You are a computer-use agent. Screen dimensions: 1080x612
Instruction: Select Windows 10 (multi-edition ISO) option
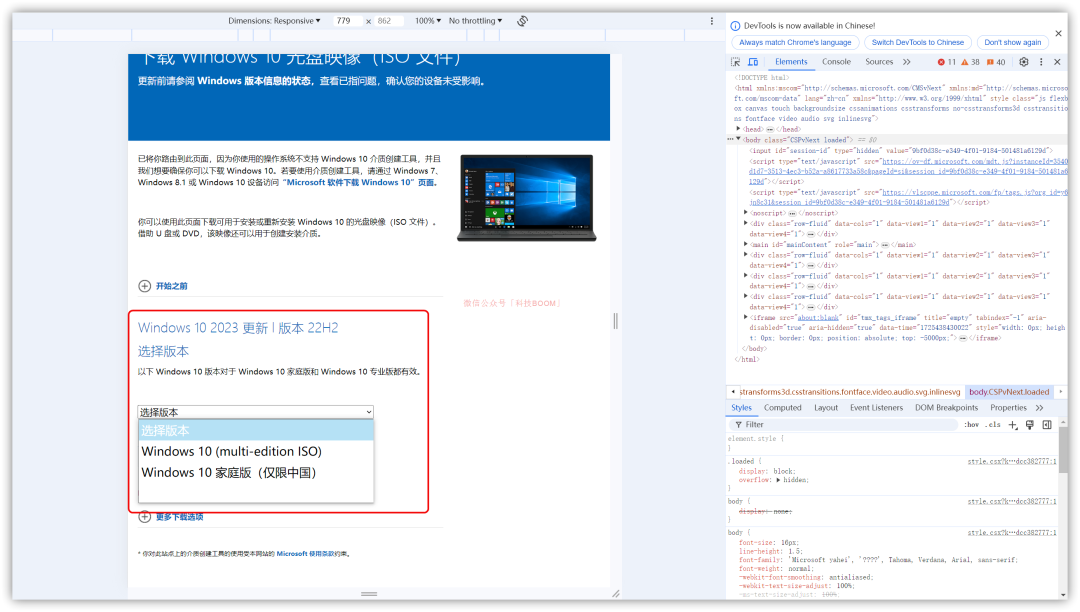(x=256, y=452)
